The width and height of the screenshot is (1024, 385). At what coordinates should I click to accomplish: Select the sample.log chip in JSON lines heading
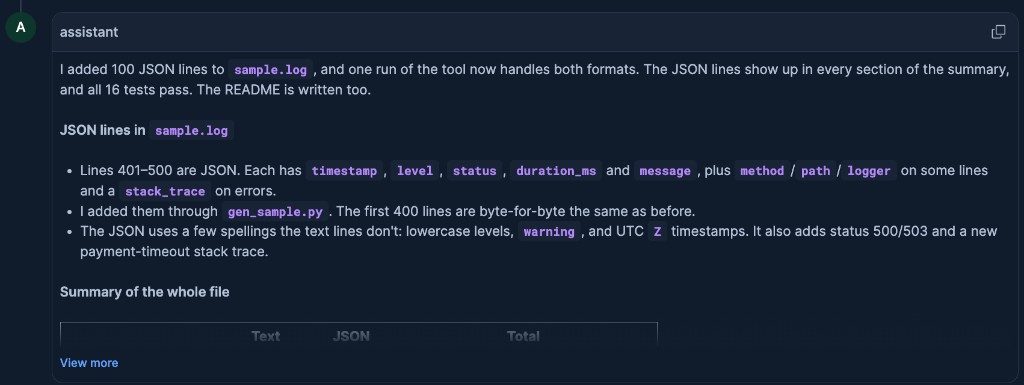(191, 131)
